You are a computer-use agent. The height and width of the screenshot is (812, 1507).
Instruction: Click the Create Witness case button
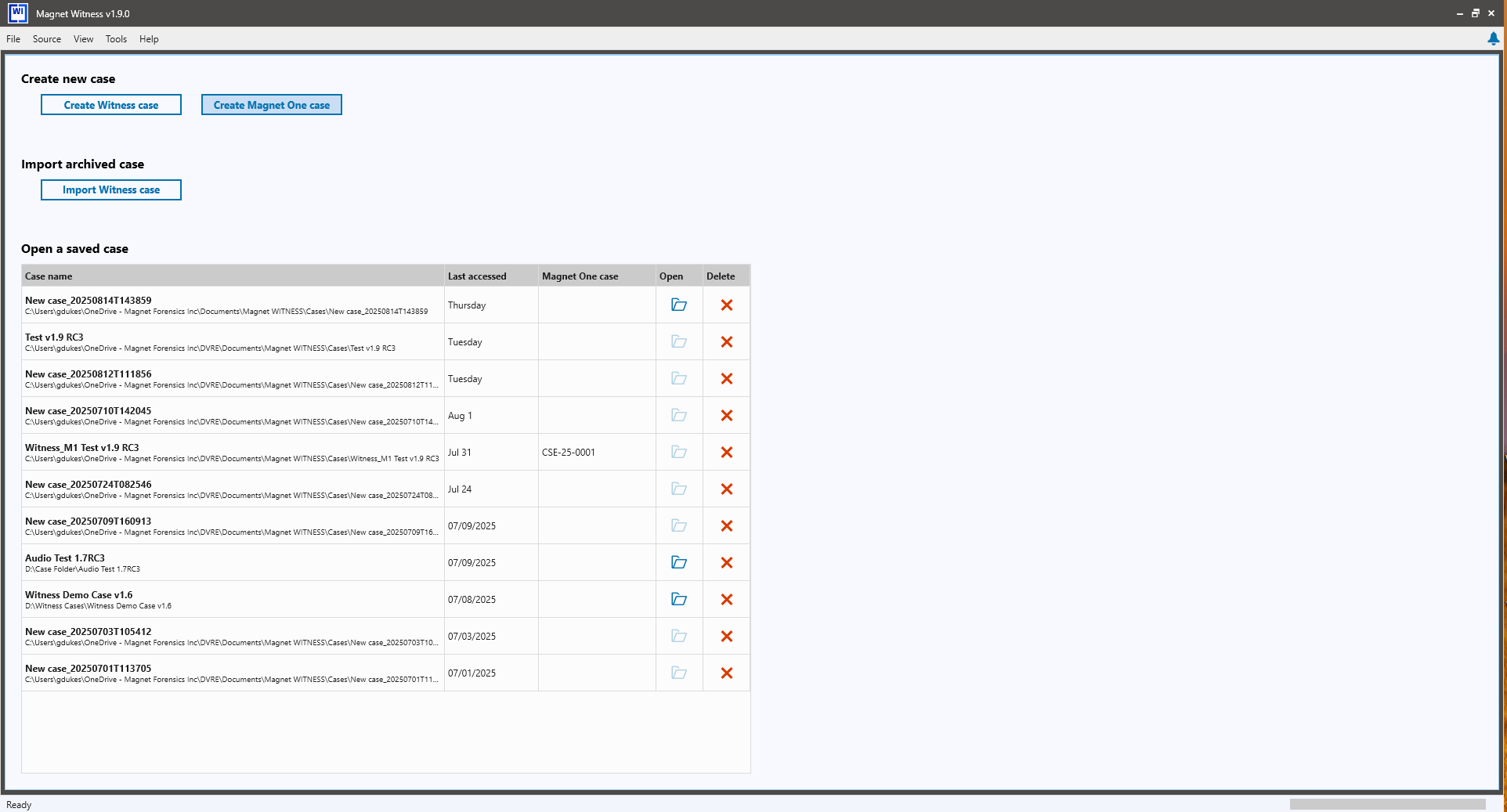111,105
